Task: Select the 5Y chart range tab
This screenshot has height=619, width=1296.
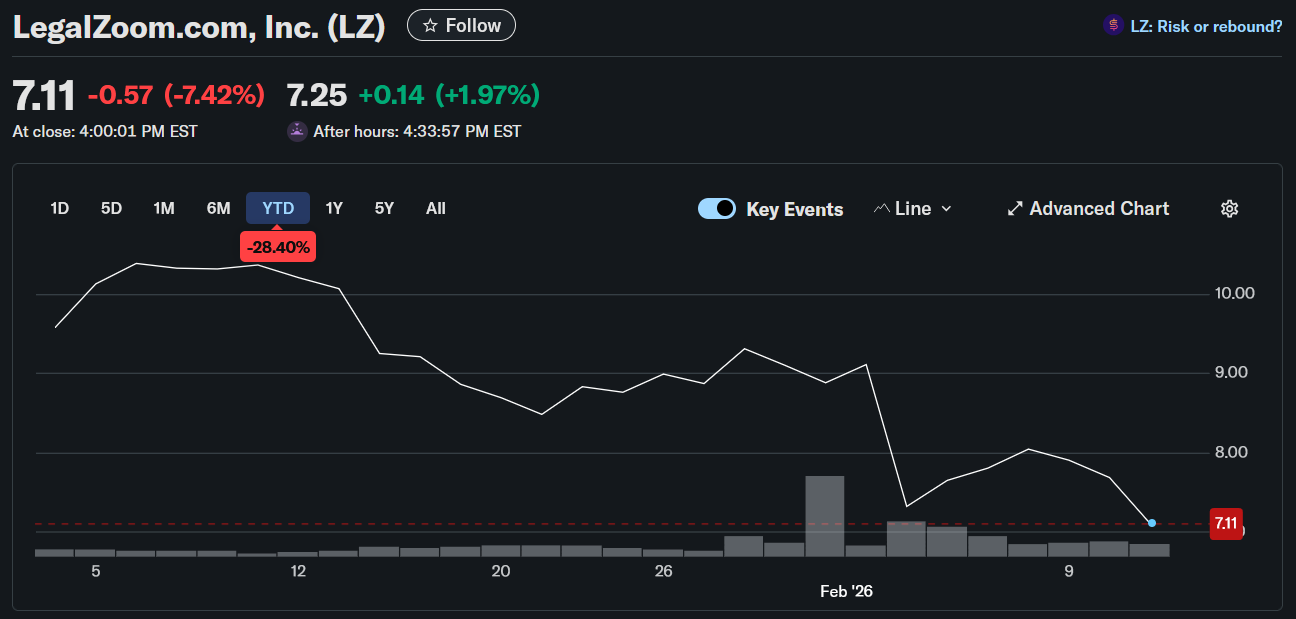Action: (x=384, y=208)
